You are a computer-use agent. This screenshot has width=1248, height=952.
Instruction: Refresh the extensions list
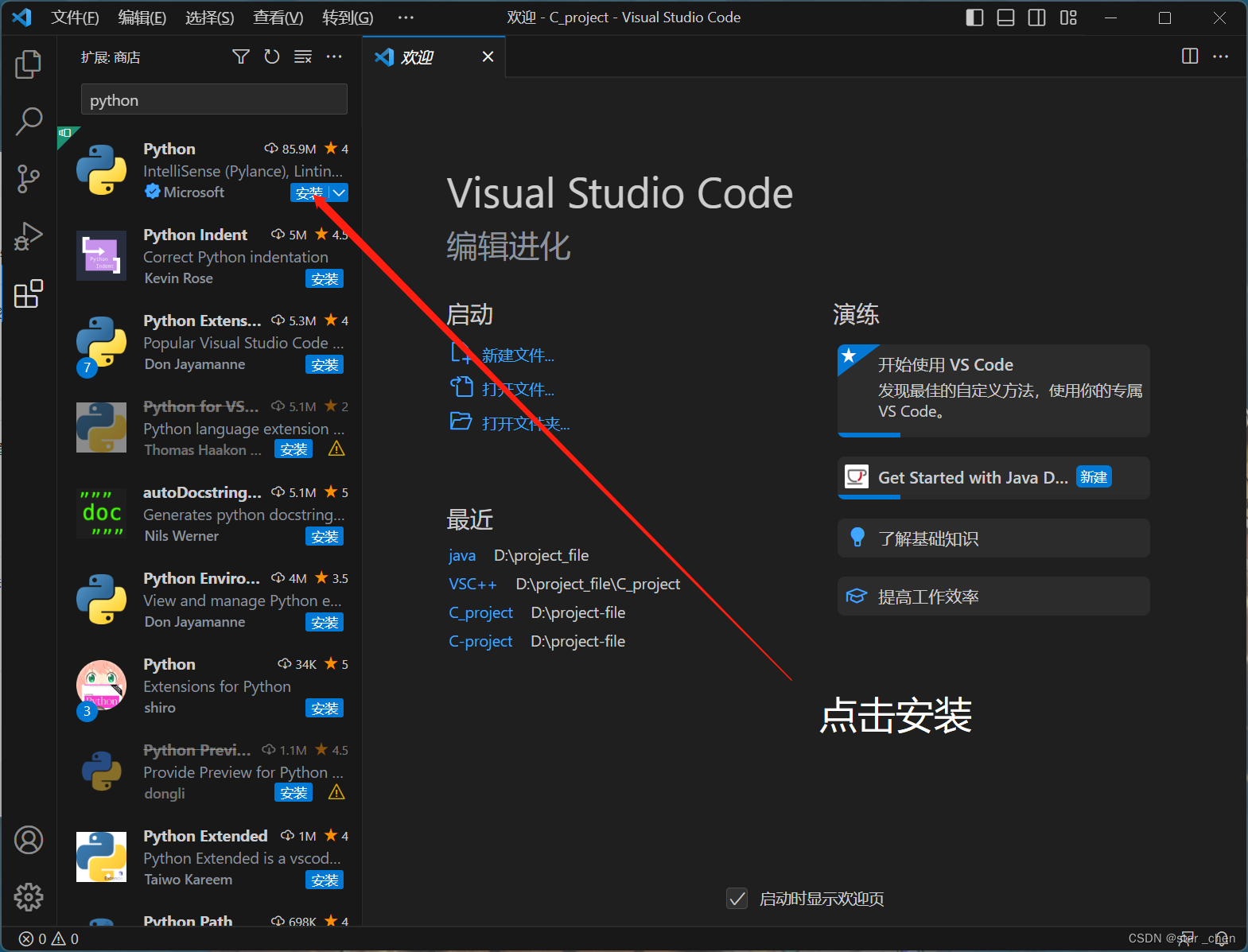(272, 56)
